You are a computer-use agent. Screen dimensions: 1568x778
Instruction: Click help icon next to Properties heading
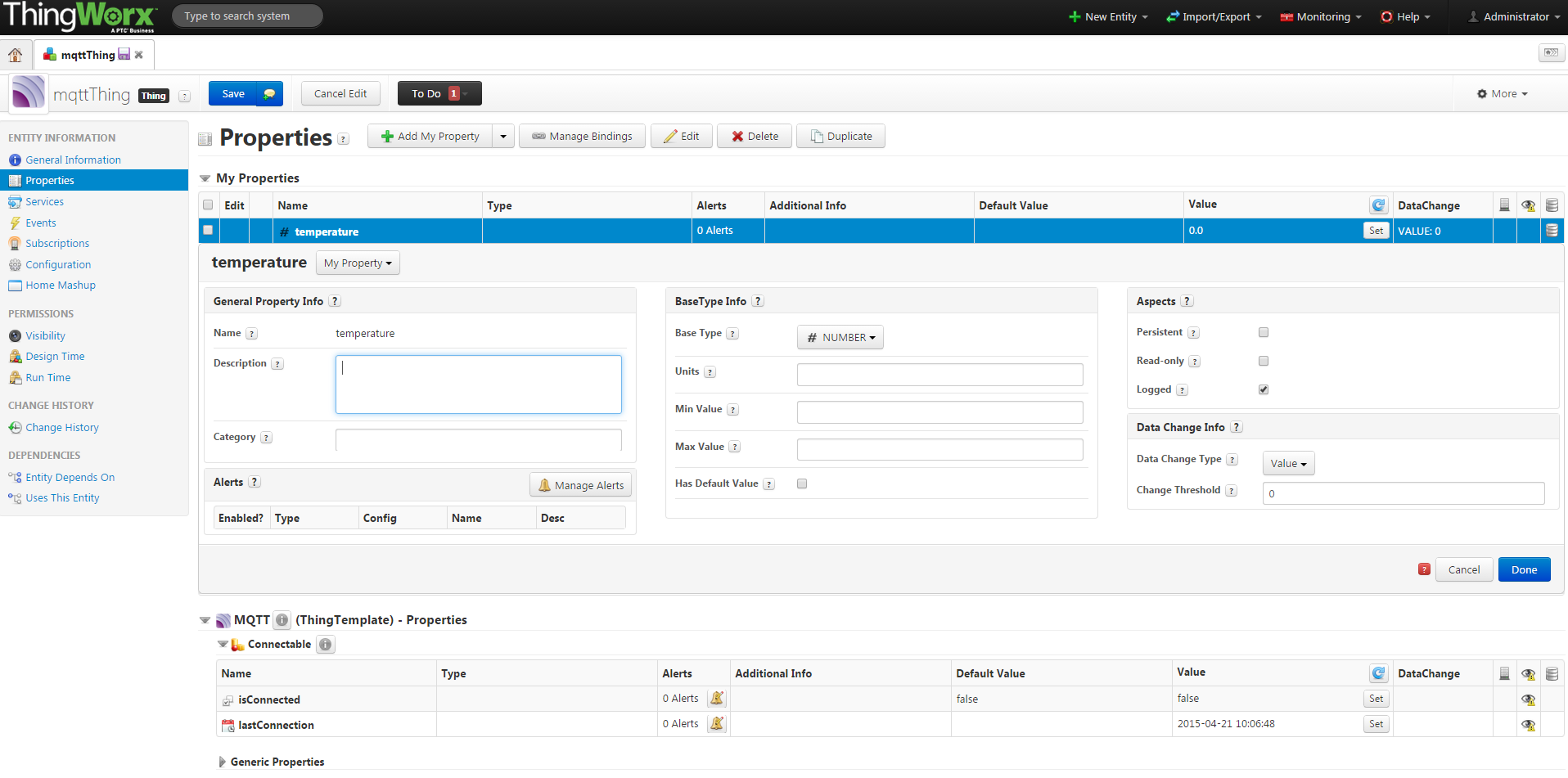[343, 139]
